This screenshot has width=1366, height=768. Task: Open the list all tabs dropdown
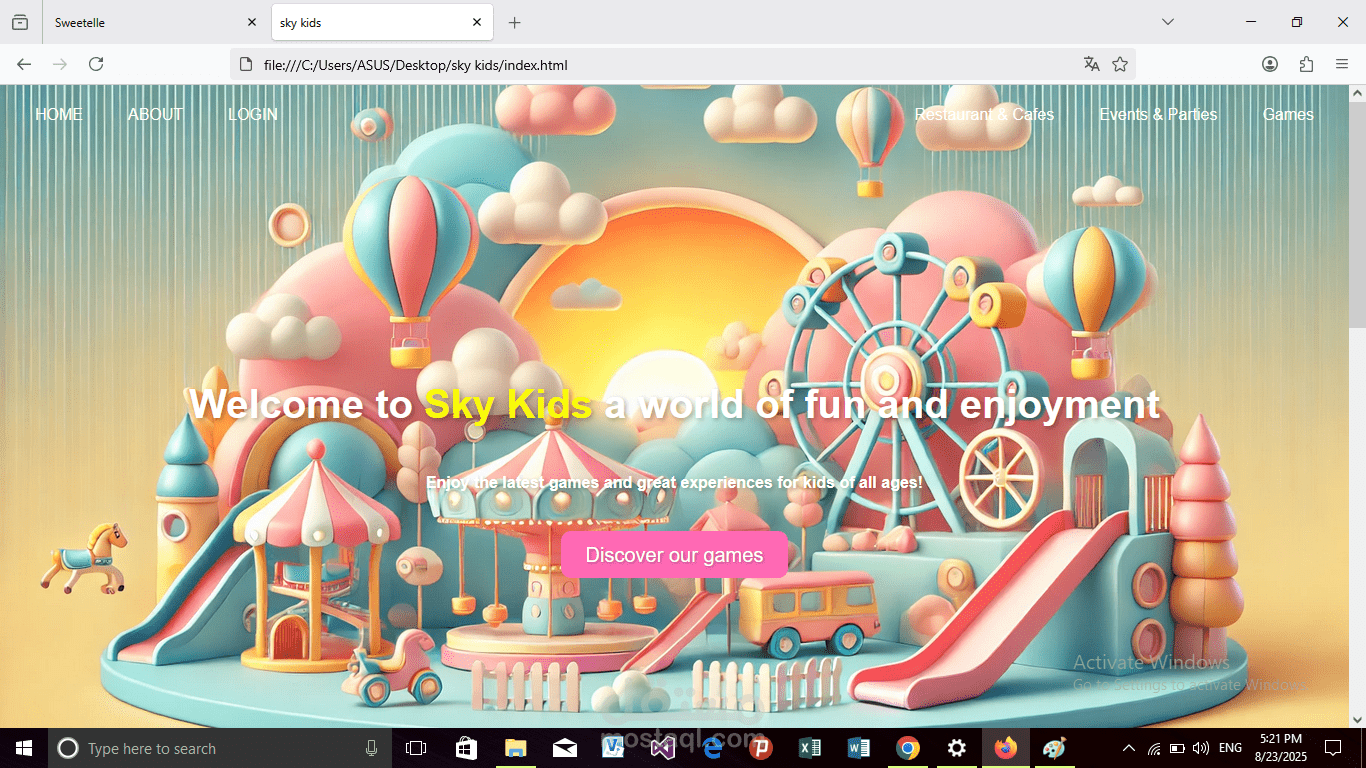click(x=1167, y=22)
